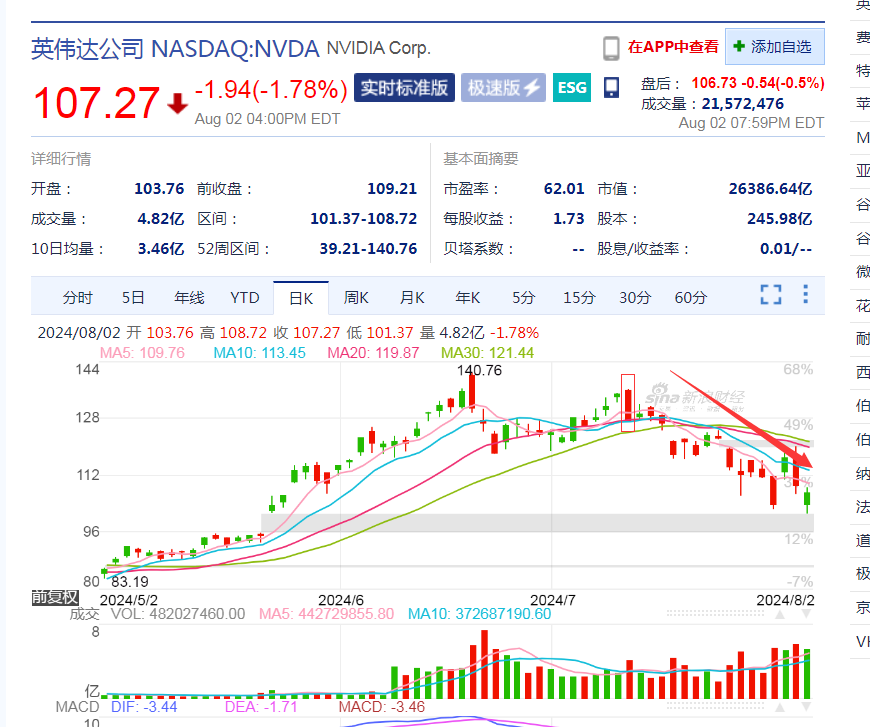Click the 前收盘 value 109.21
This screenshot has height=727, width=870.
point(392,189)
